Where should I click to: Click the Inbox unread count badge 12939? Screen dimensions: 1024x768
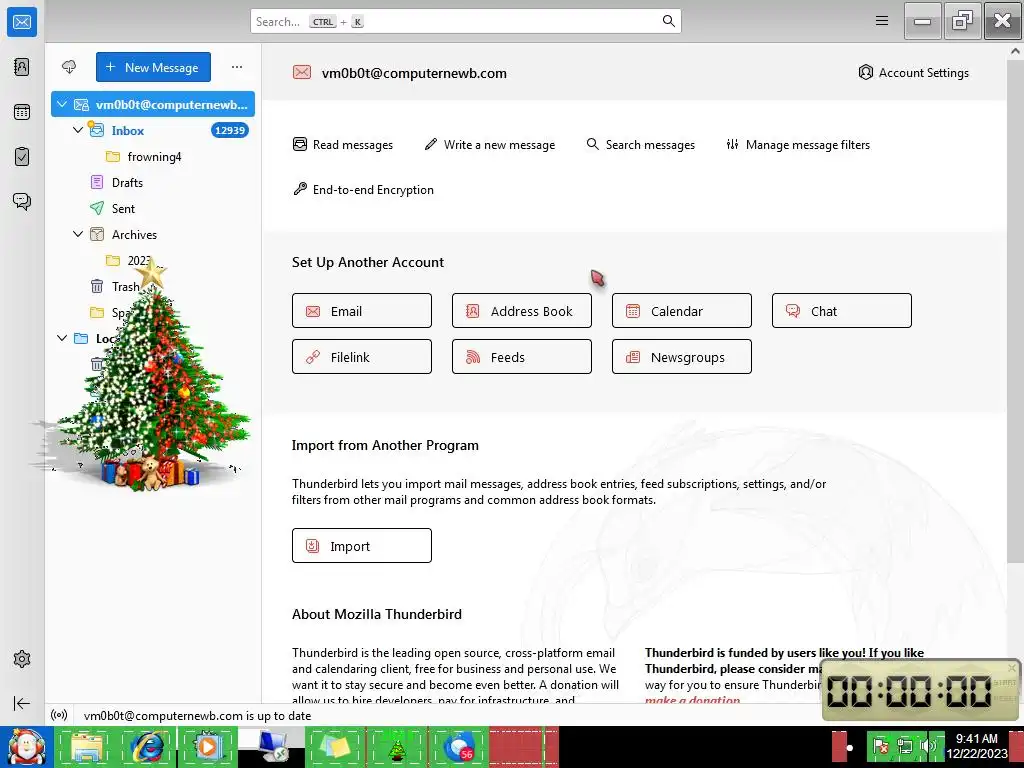(x=229, y=130)
